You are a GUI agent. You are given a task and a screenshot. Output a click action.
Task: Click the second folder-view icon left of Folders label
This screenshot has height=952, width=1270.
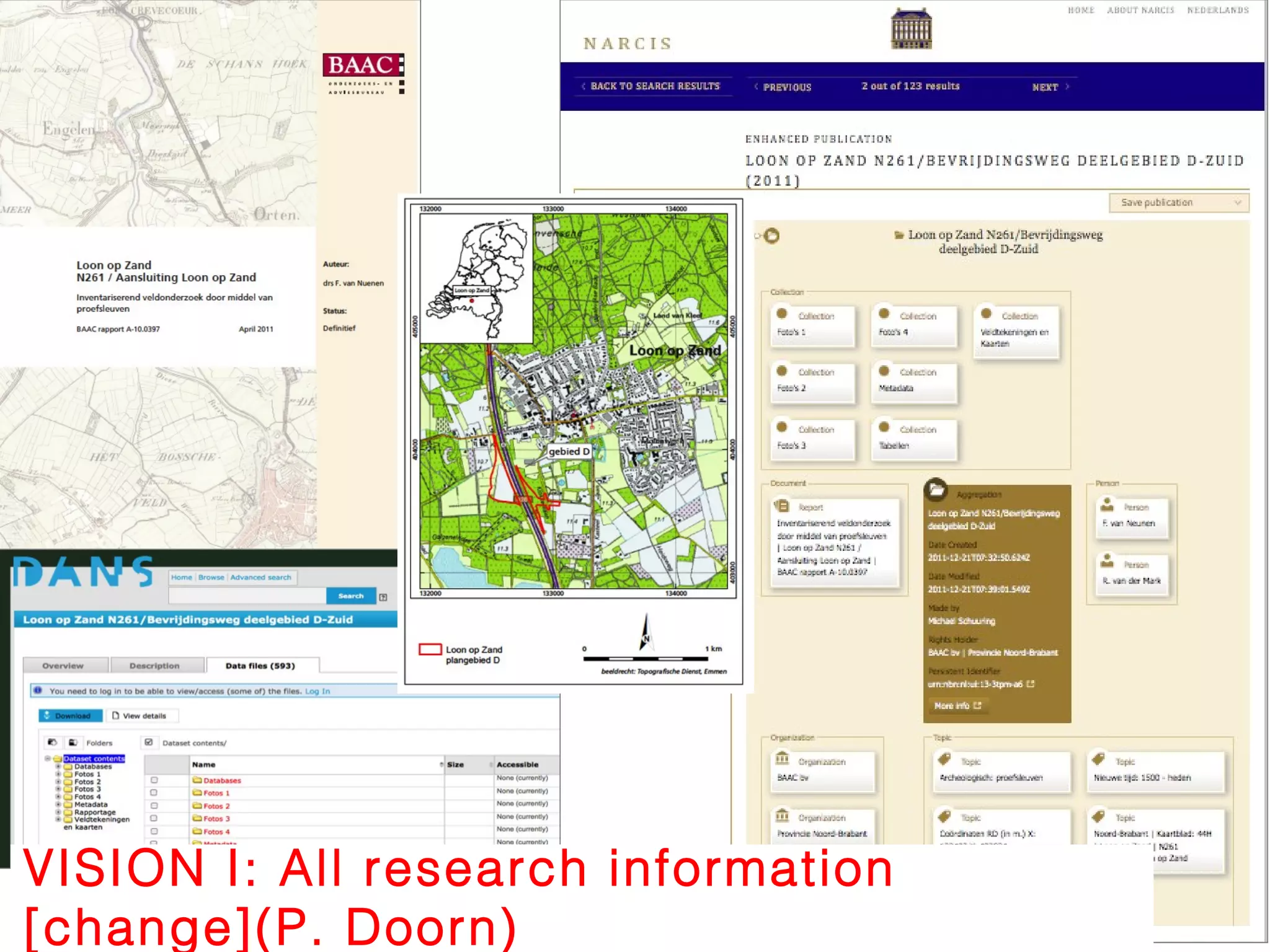click(x=73, y=743)
